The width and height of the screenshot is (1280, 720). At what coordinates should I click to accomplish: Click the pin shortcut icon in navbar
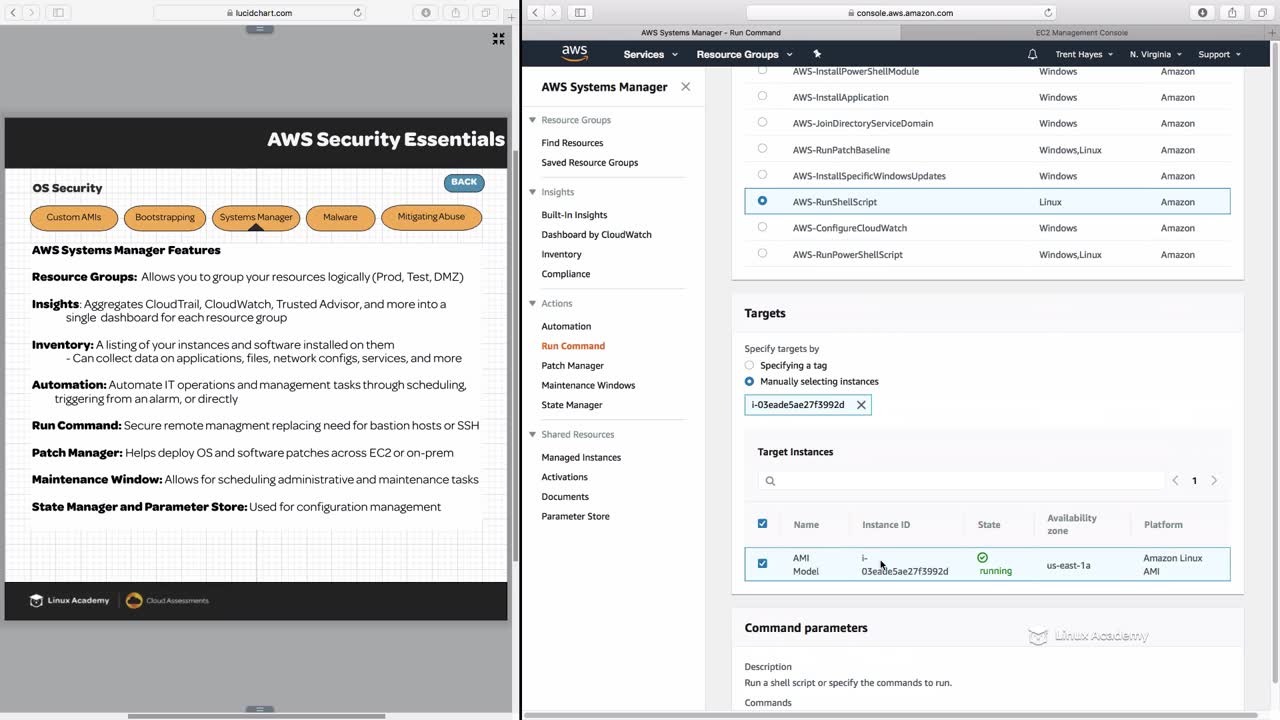[817, 54]
